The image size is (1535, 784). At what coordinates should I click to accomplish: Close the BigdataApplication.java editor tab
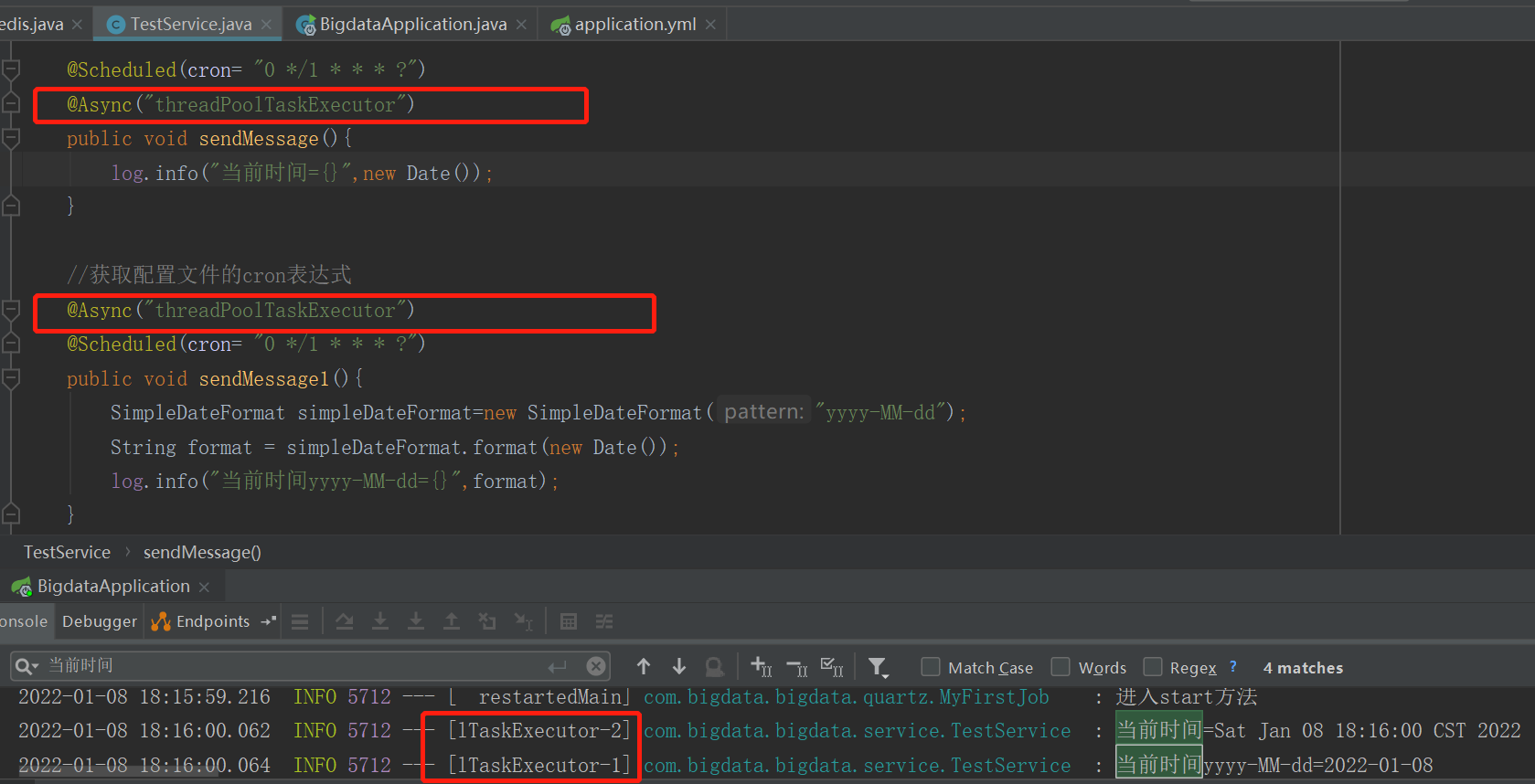coord(521,25)
